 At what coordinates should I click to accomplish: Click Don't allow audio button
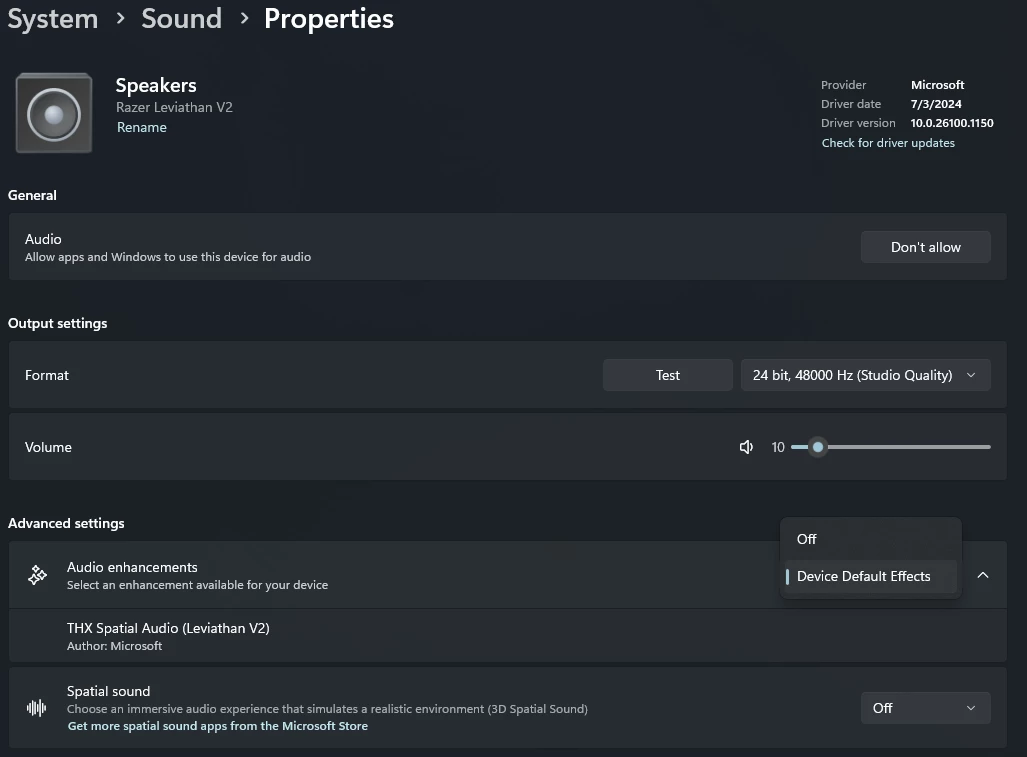click(925, 247)
